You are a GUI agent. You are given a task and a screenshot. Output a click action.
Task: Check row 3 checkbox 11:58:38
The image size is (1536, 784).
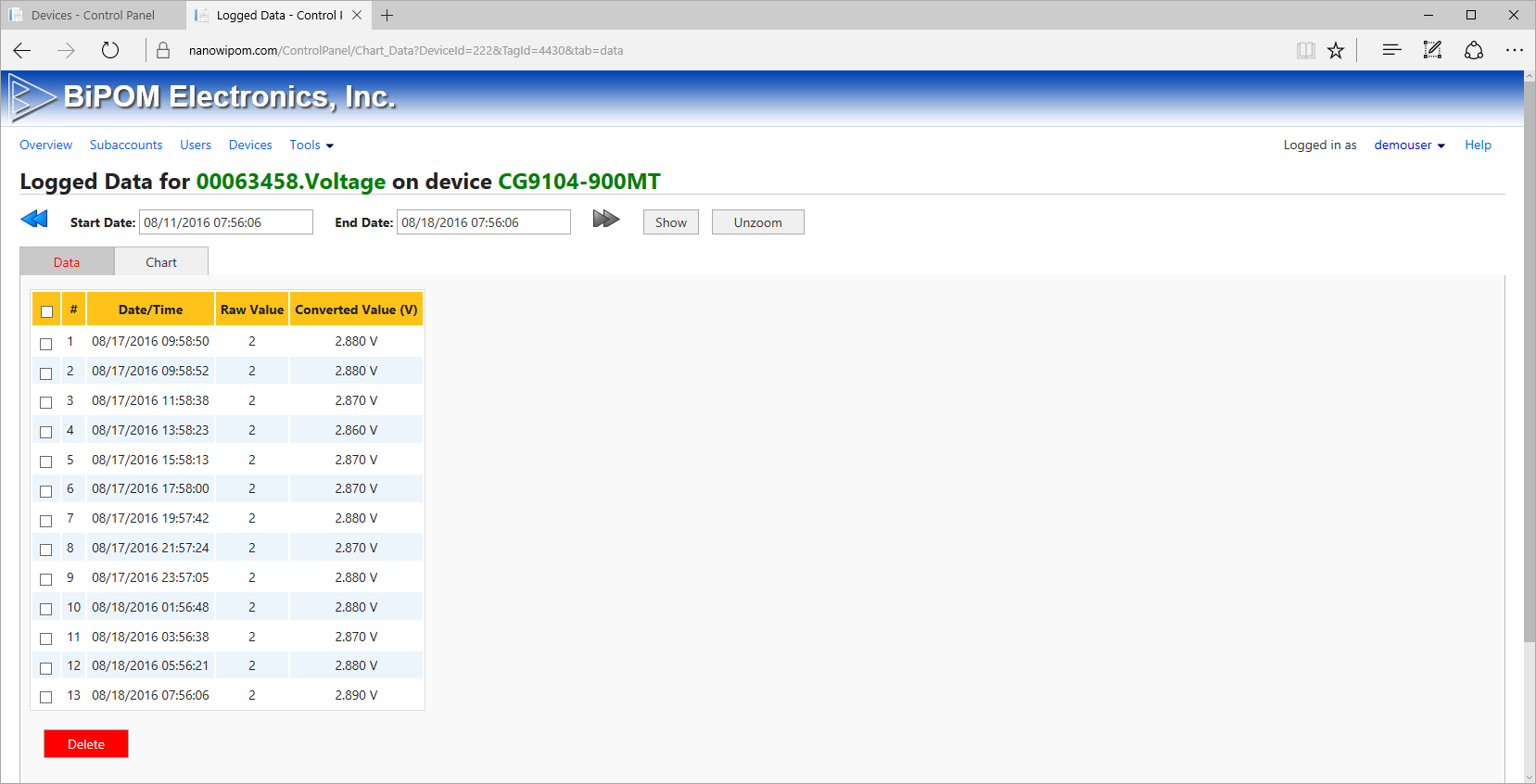click(x=46, y=402)
